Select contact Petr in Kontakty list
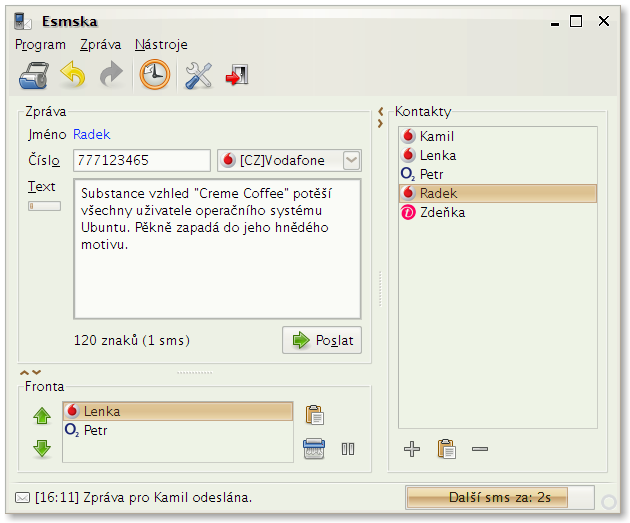 point(497,174)
